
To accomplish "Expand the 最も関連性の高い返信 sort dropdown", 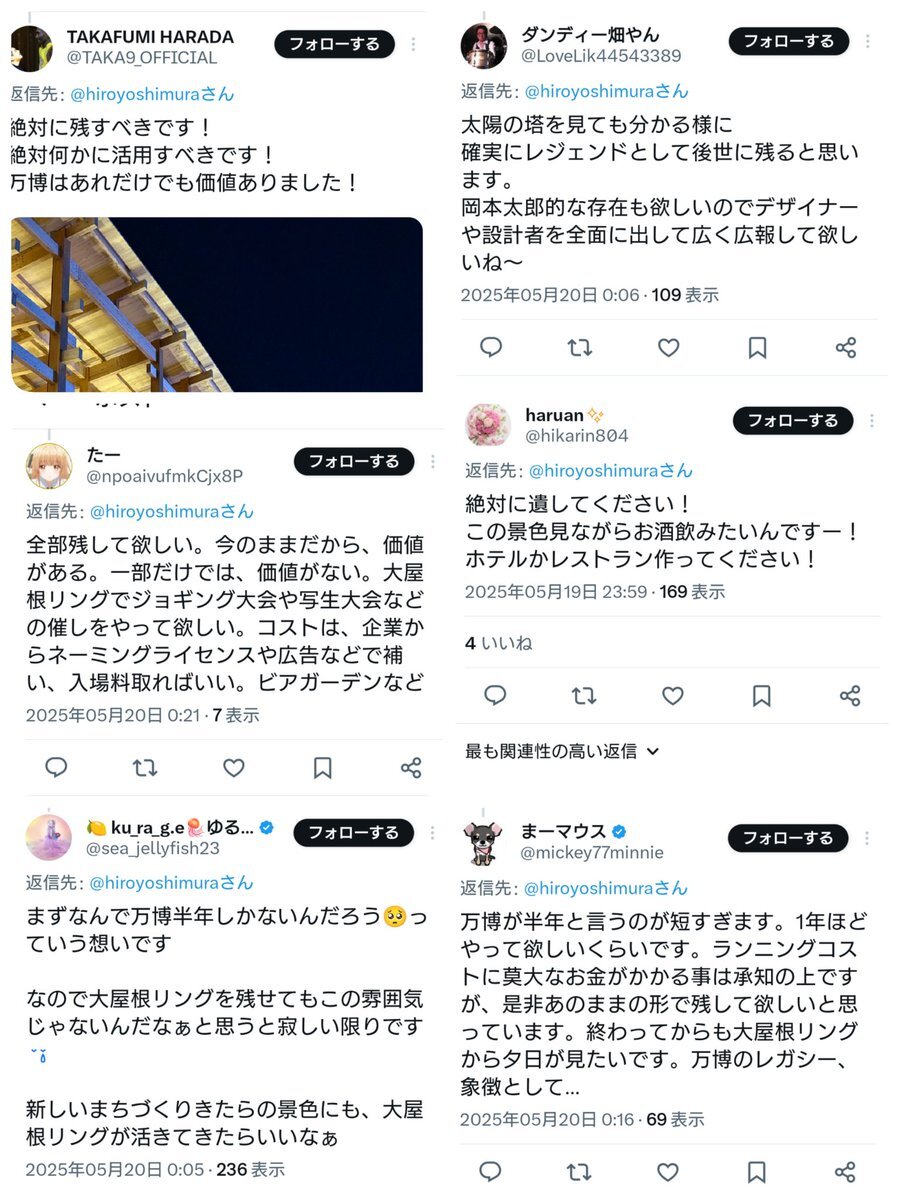I will coord(562,751).
